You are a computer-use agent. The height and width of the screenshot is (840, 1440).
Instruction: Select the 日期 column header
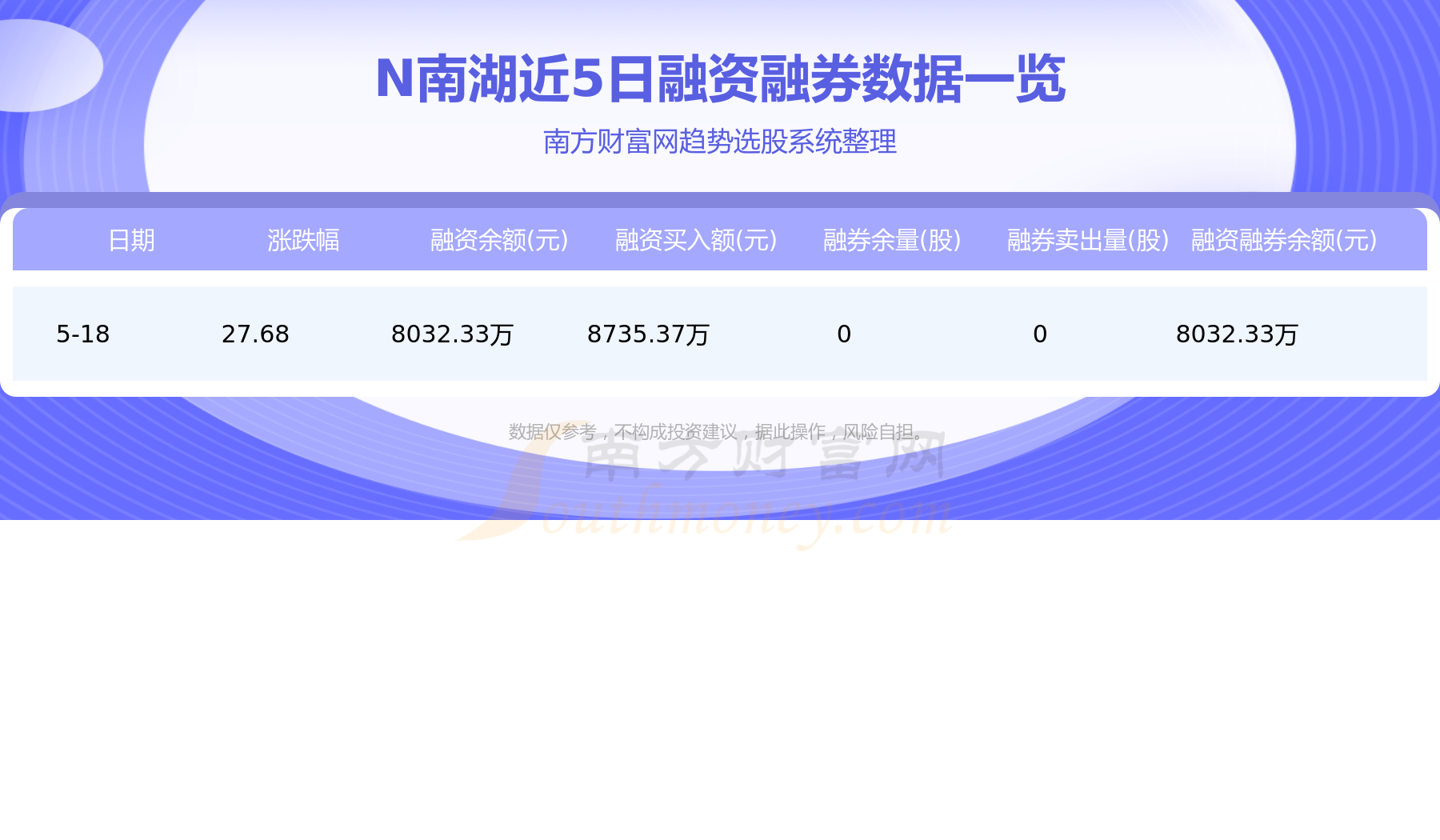tap(131, 240)
